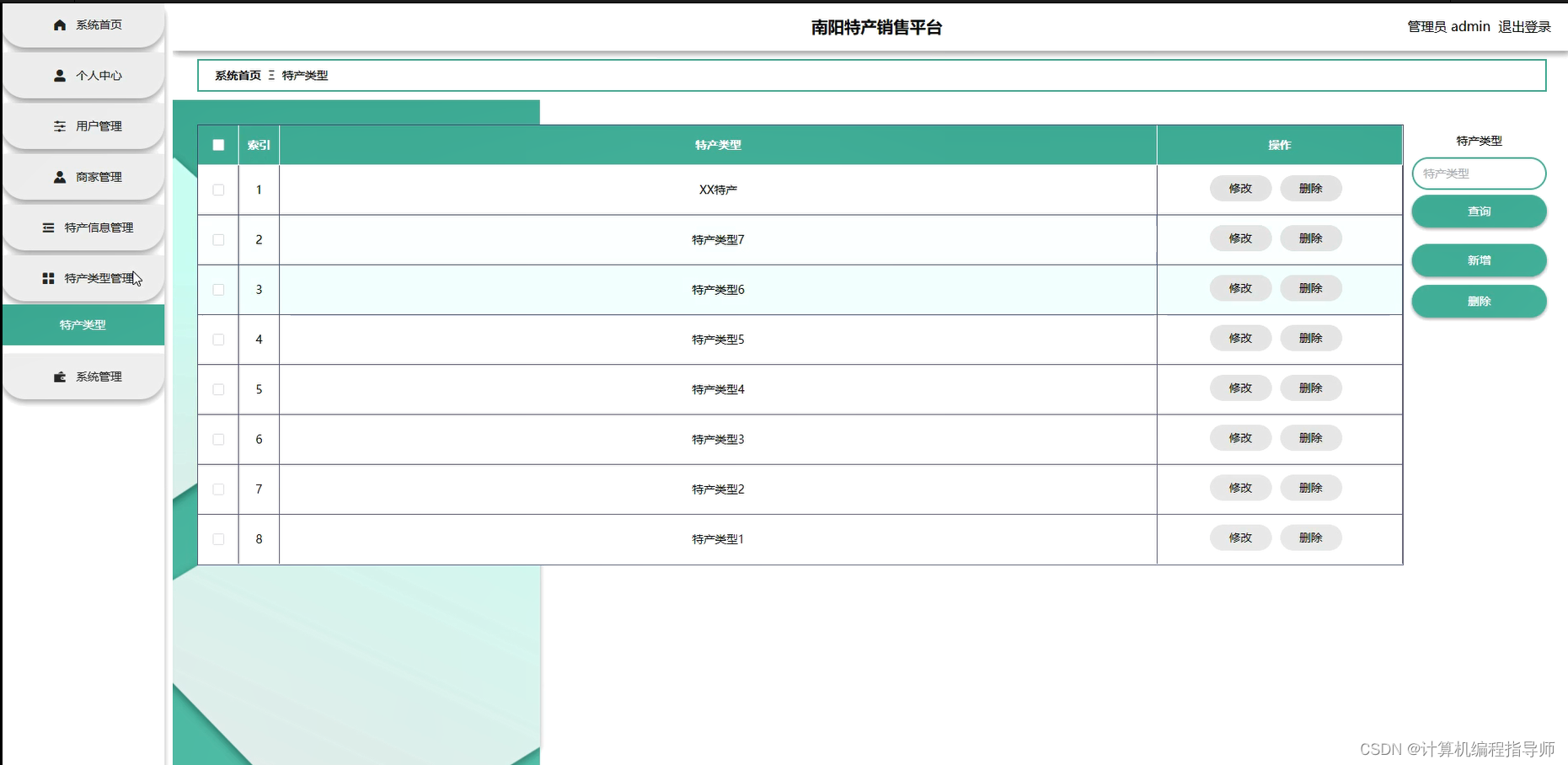
Task: Click 删除 for row 特产类型1
Action: 1311,538
